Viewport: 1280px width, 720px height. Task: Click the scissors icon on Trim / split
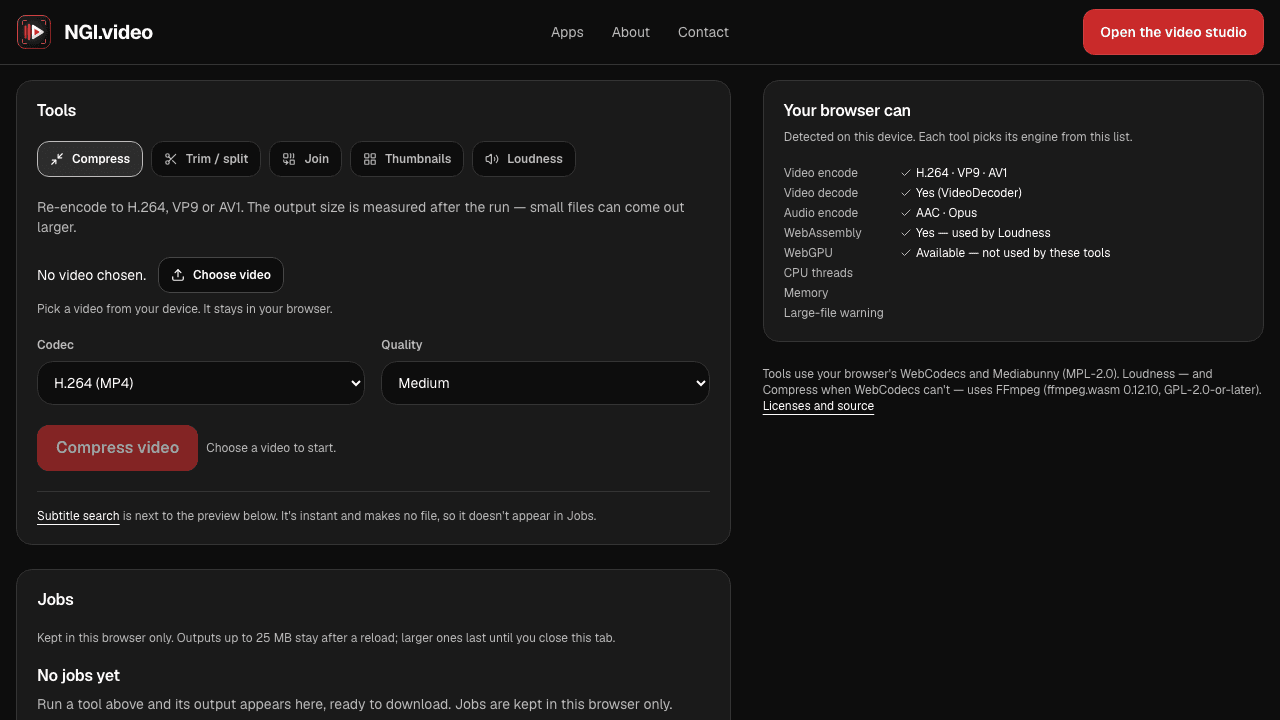[x=171, y=159]
